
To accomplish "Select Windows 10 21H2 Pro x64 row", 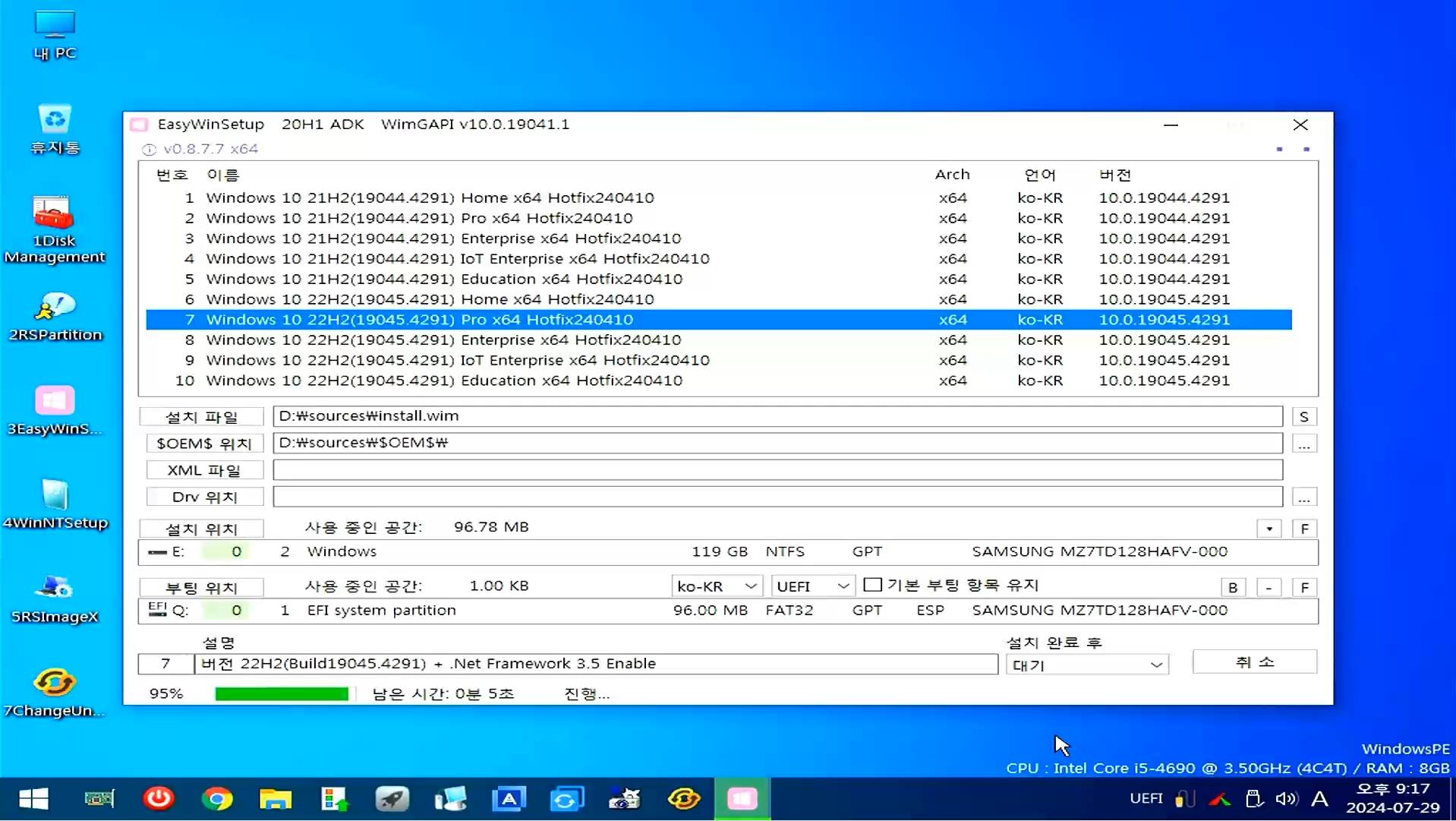I will pos(718,219).
